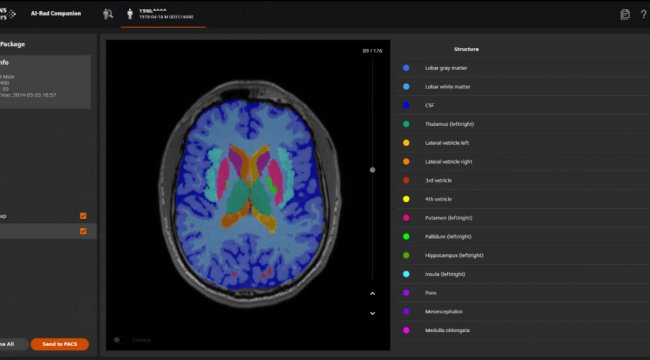Open the report document icon in the header
650x360 pixels.
(x=625, y=14)
